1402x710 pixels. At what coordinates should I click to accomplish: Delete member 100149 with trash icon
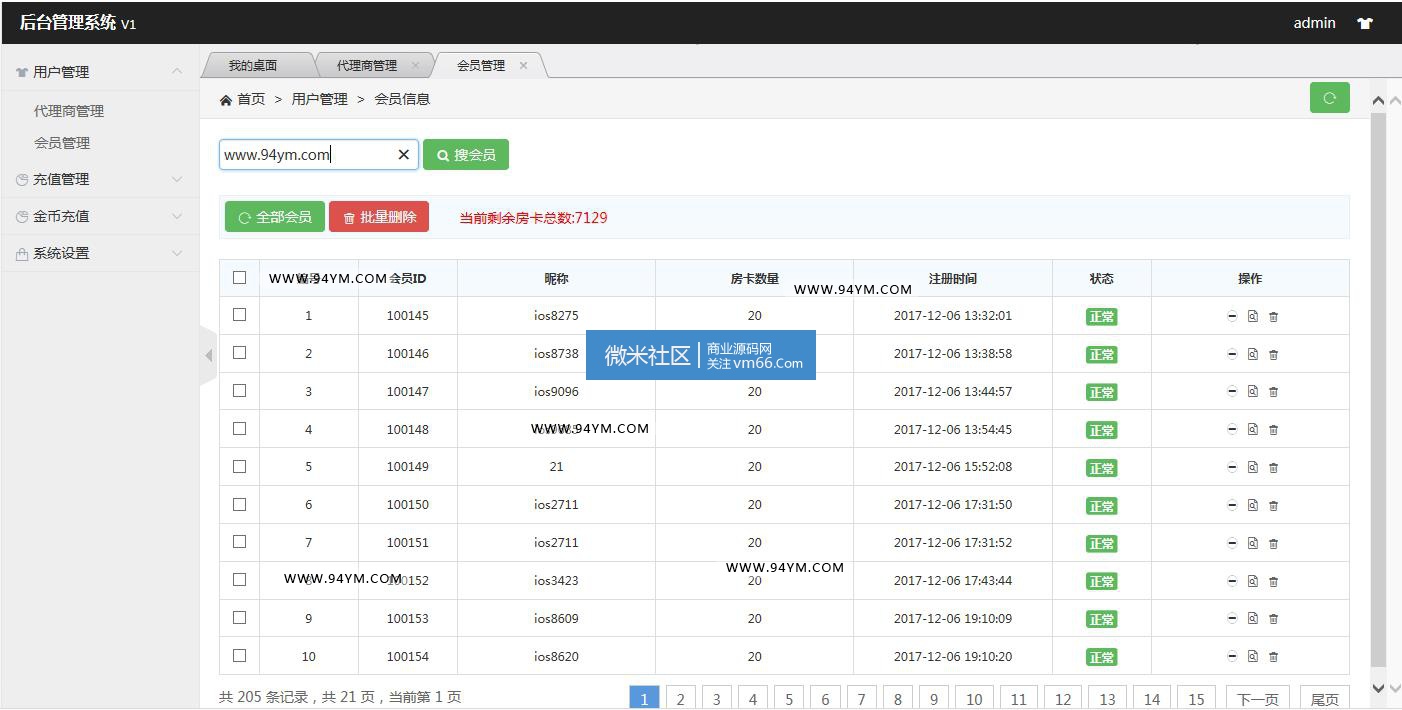[1273, 468]
